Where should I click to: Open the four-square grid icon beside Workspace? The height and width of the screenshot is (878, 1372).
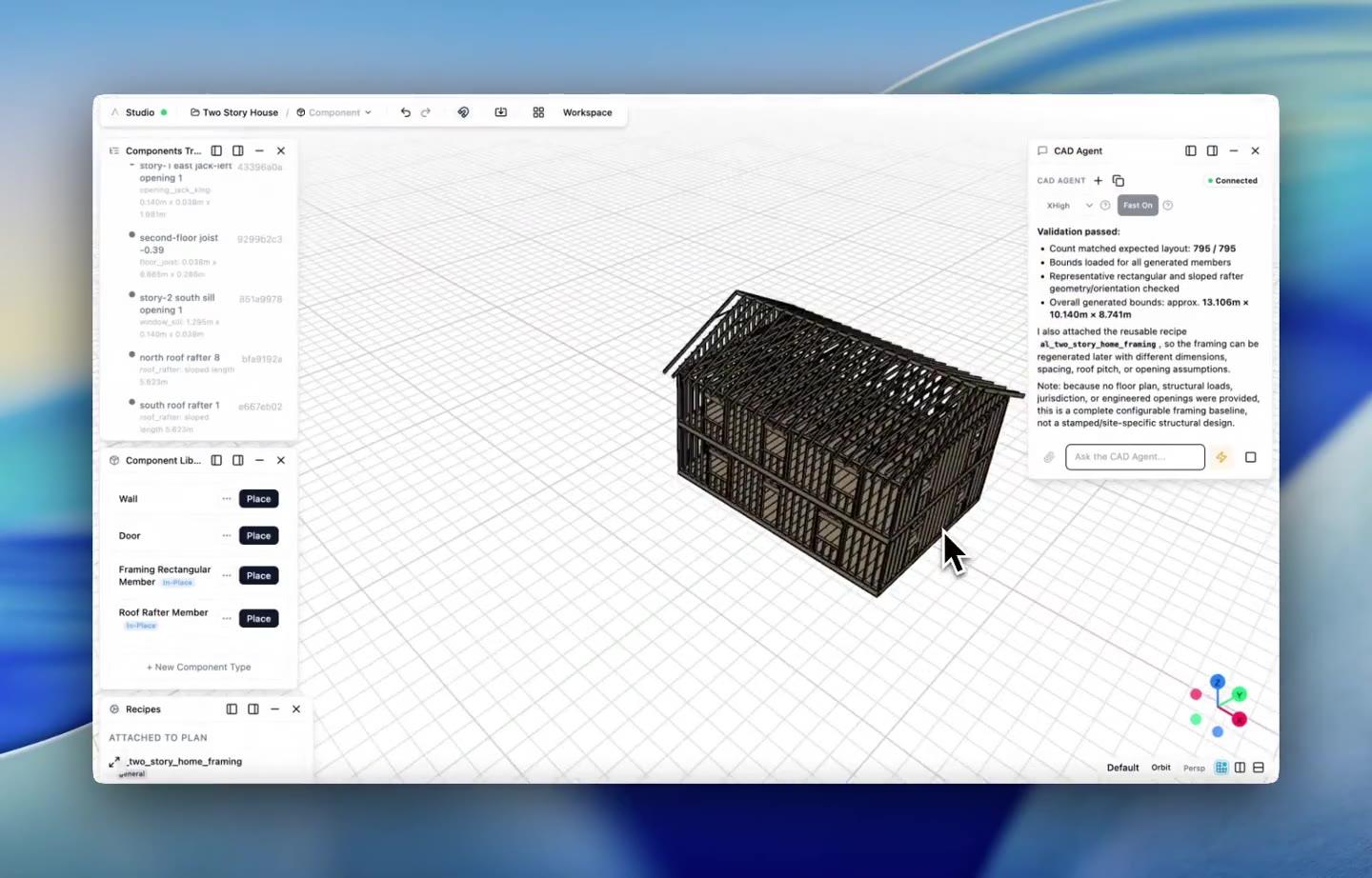tap(538, 112)
